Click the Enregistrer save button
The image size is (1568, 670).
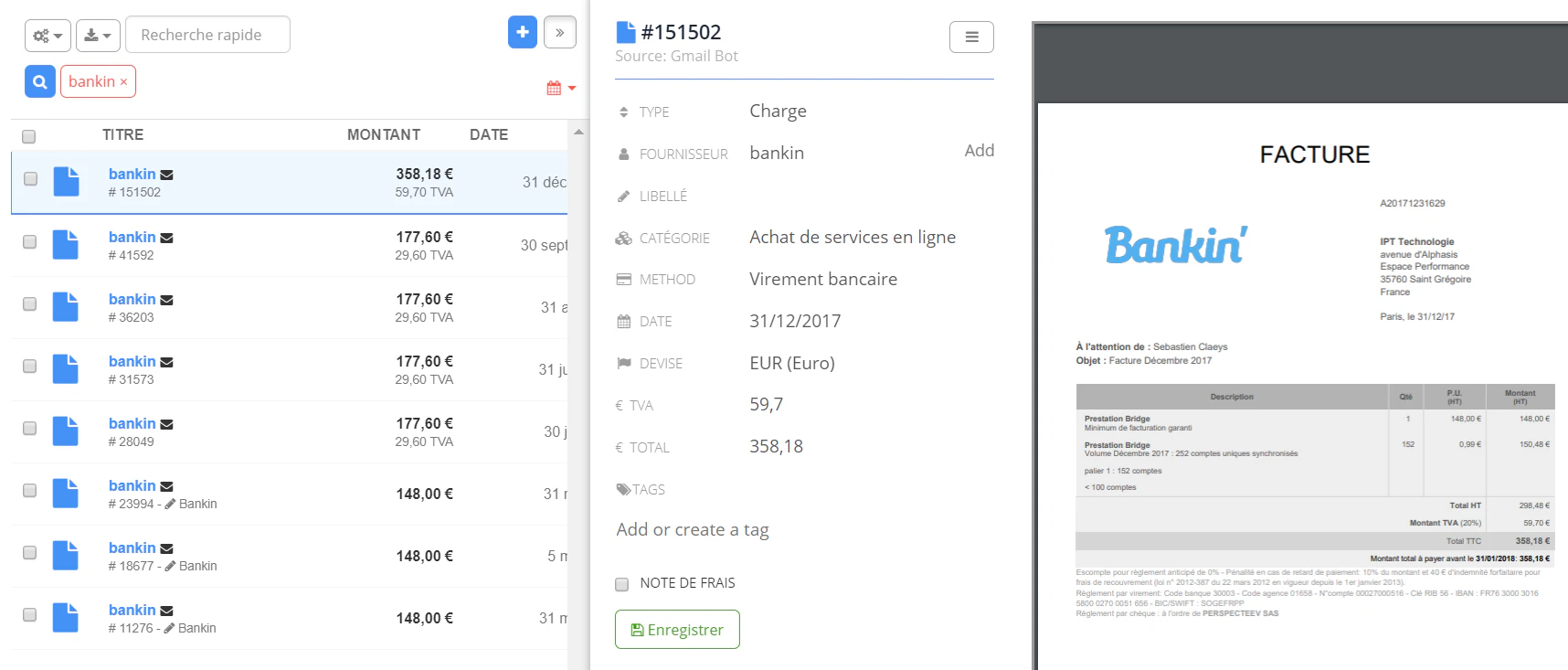(x=677, y=630)
